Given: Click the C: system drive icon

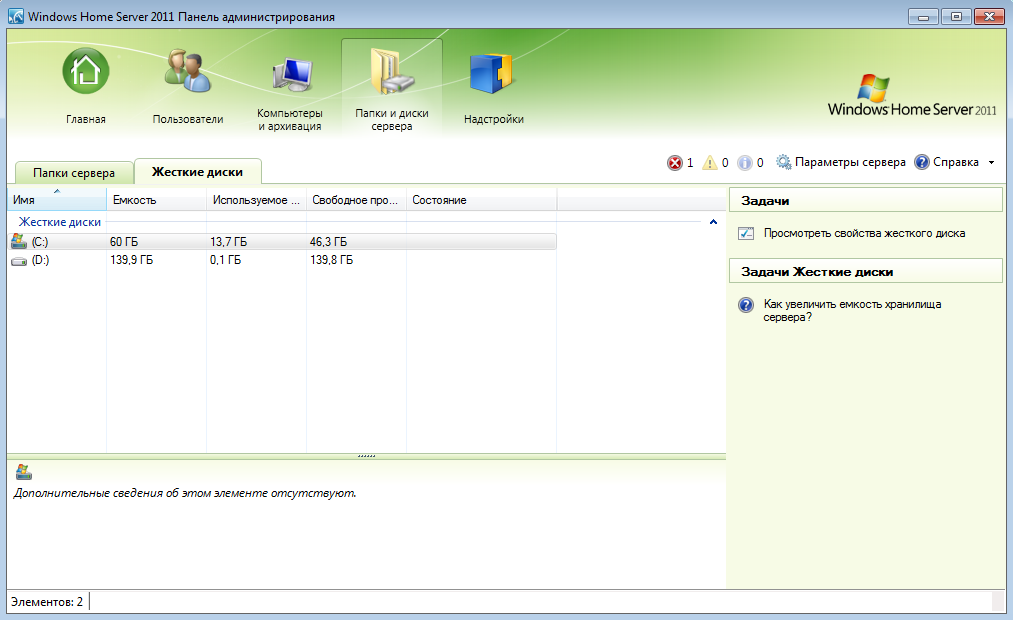Looking at the screenshot, I should (x=19, y=242).
